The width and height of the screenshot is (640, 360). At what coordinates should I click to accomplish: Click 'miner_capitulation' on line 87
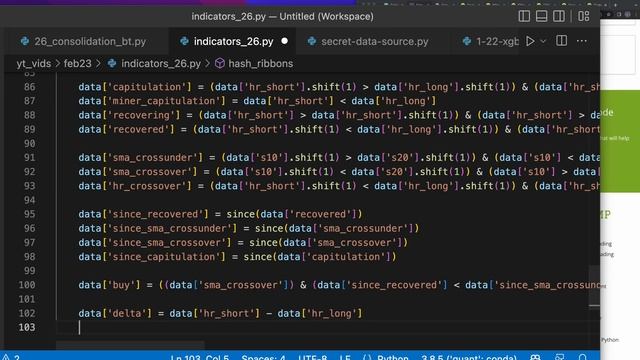point(166,101)
